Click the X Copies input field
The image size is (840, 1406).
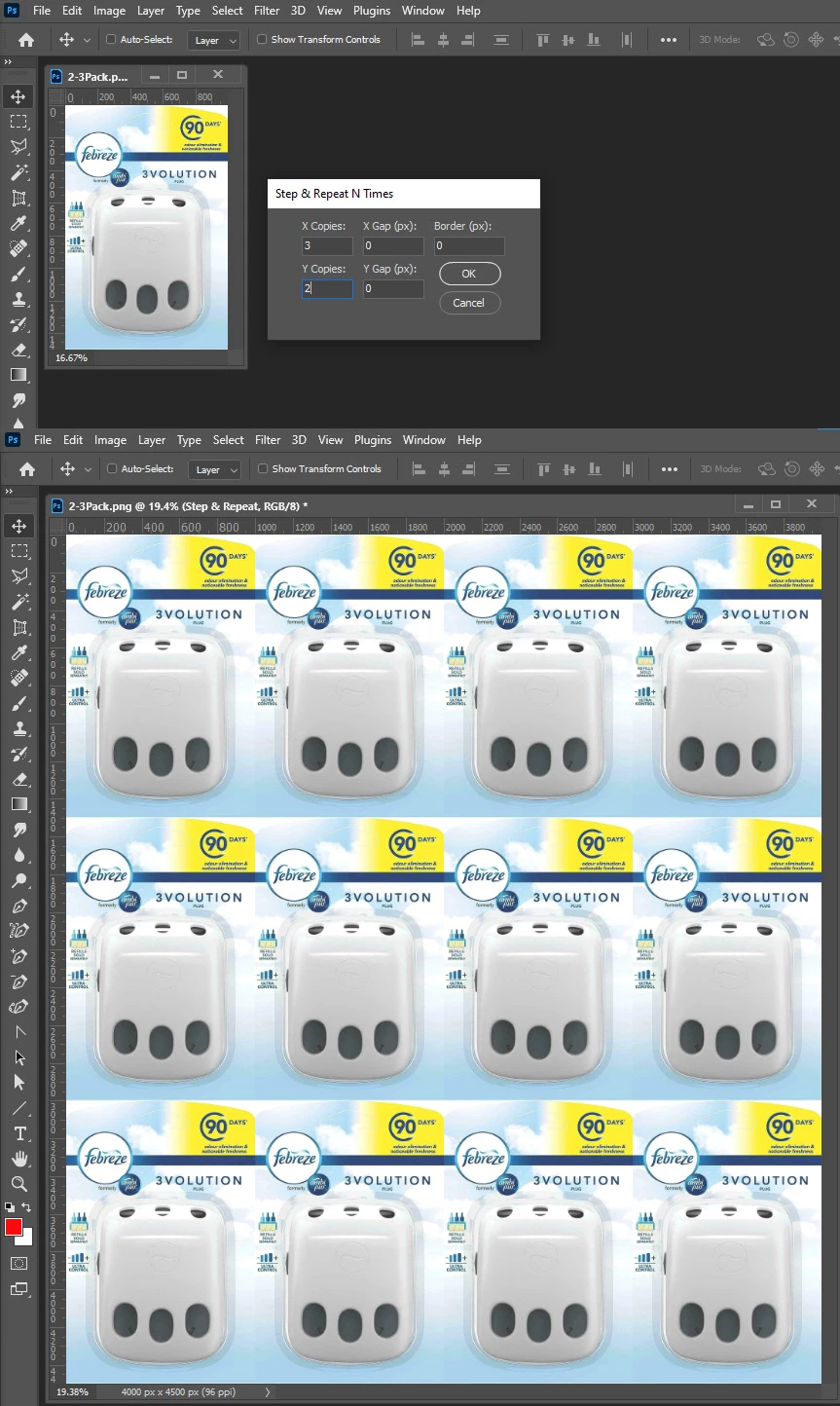[327, 246]
